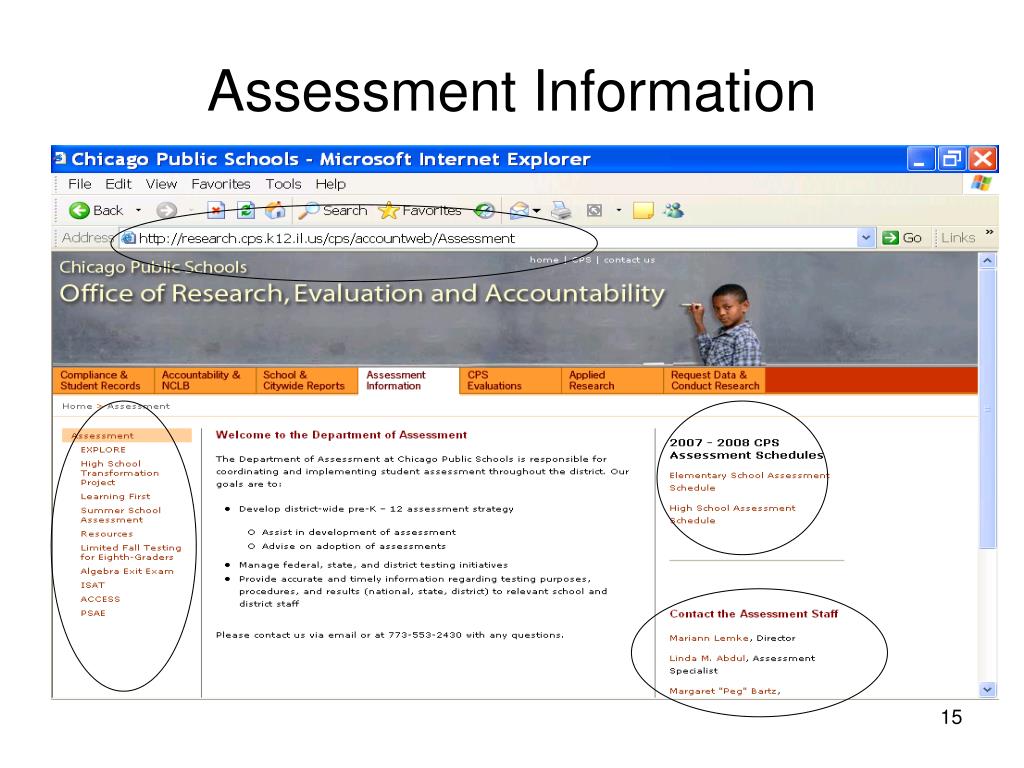Open the Learning First sidebar link
Viewport: 1024px width, 768px height.
(x=116, y=496)
